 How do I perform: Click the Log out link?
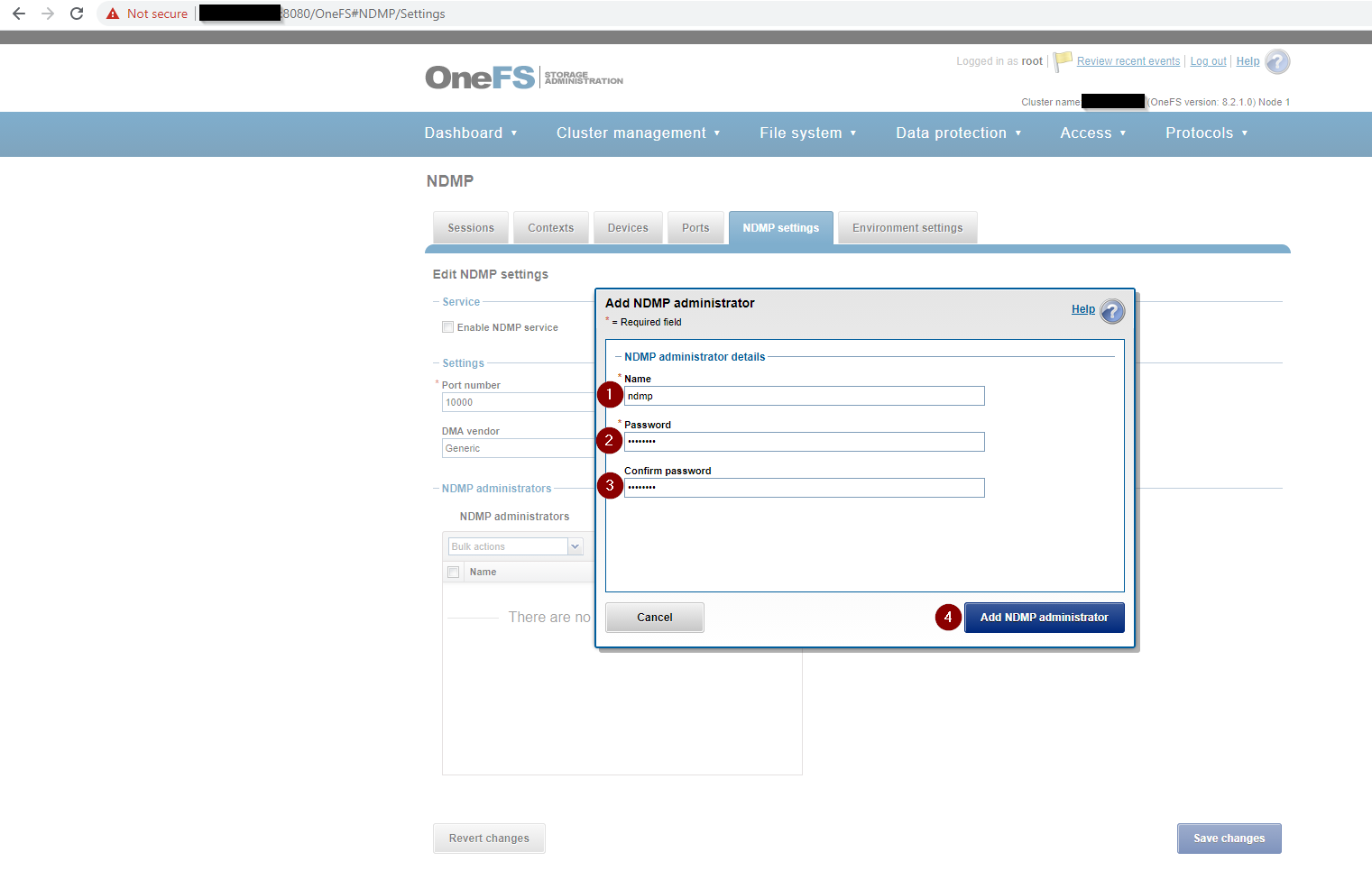[1208, 60]
